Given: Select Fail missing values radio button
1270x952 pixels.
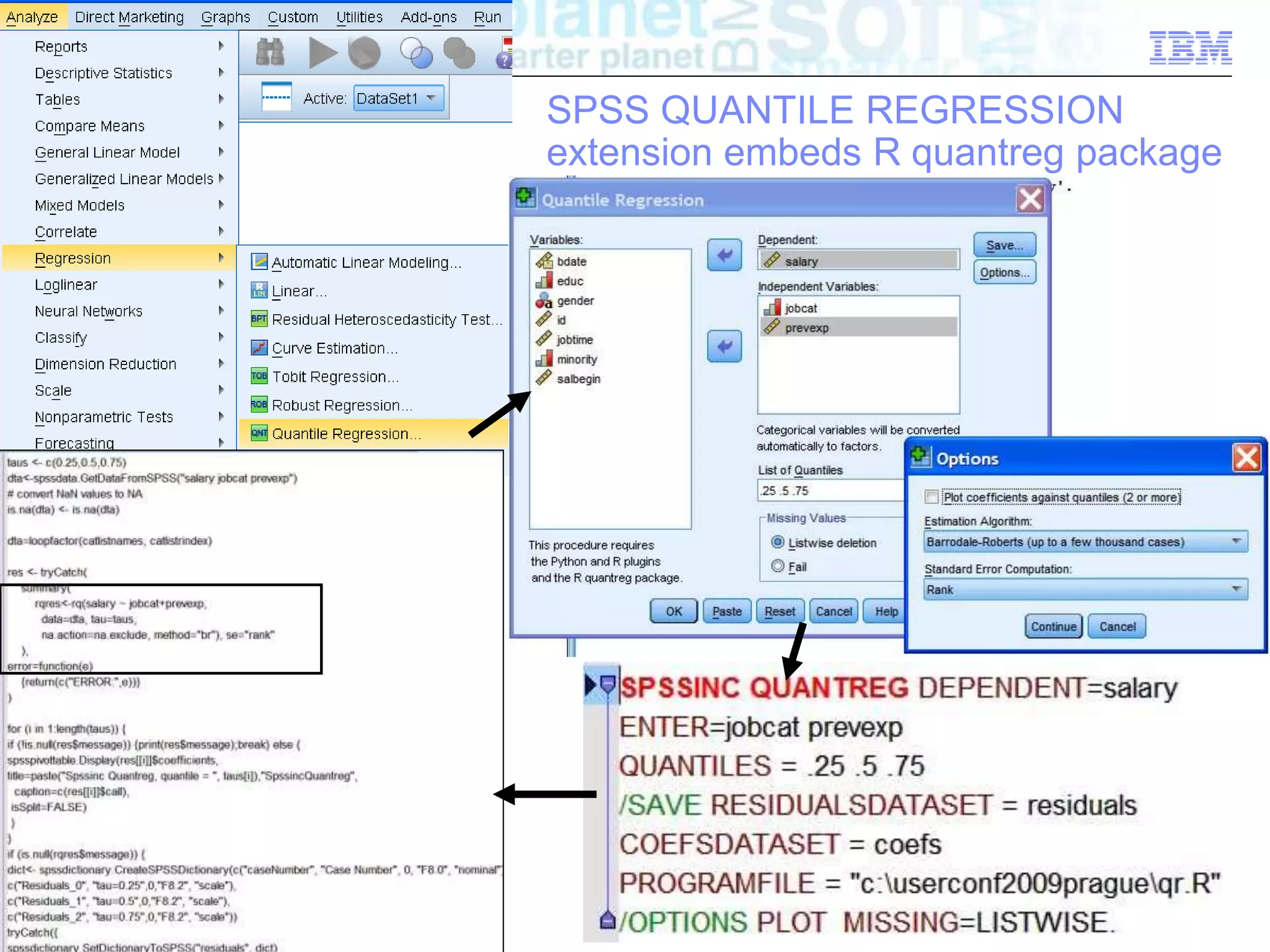Looking at the screenshot, I should pyautogui.click(x=778, y=566).
